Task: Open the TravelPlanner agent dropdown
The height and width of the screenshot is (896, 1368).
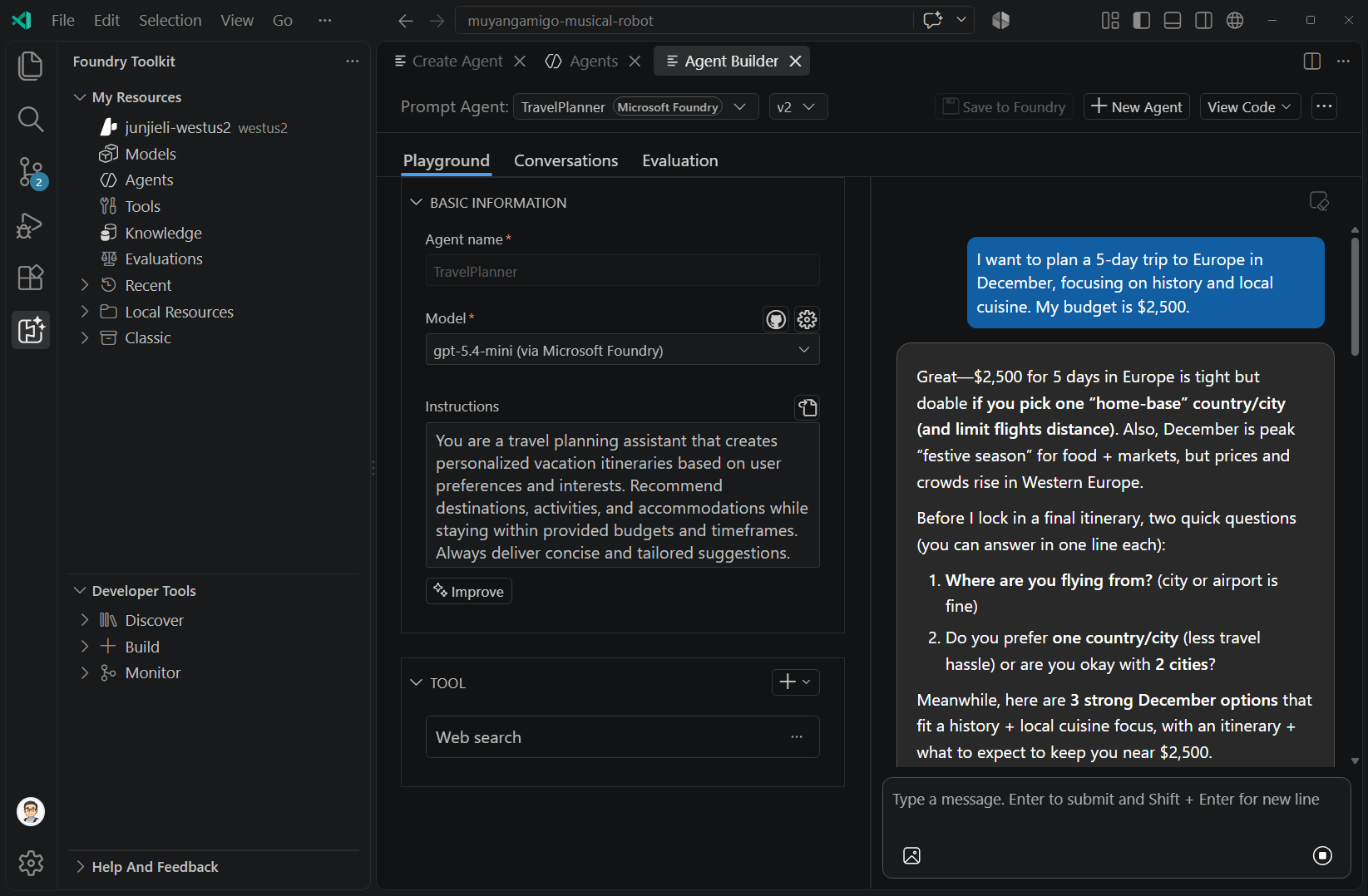Action: [635, 106]
